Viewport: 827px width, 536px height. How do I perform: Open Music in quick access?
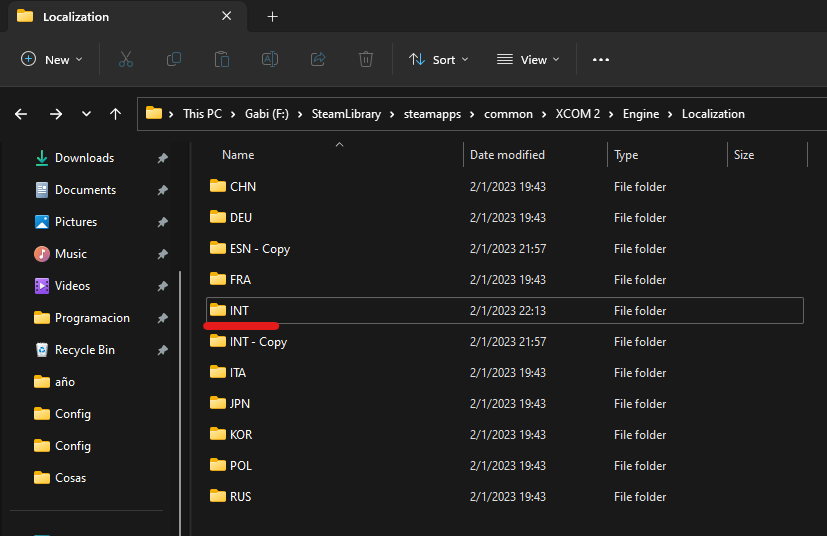click(71, 254)
